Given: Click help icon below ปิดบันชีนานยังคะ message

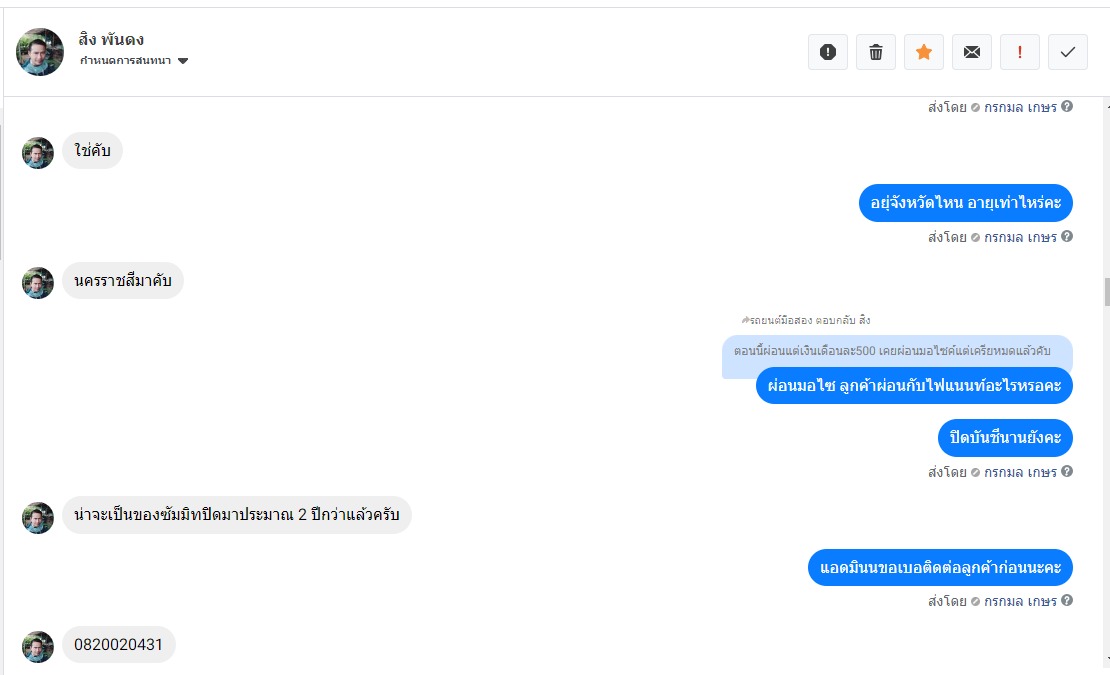Looking at the screenshot, I should [x=1067, y=472].
